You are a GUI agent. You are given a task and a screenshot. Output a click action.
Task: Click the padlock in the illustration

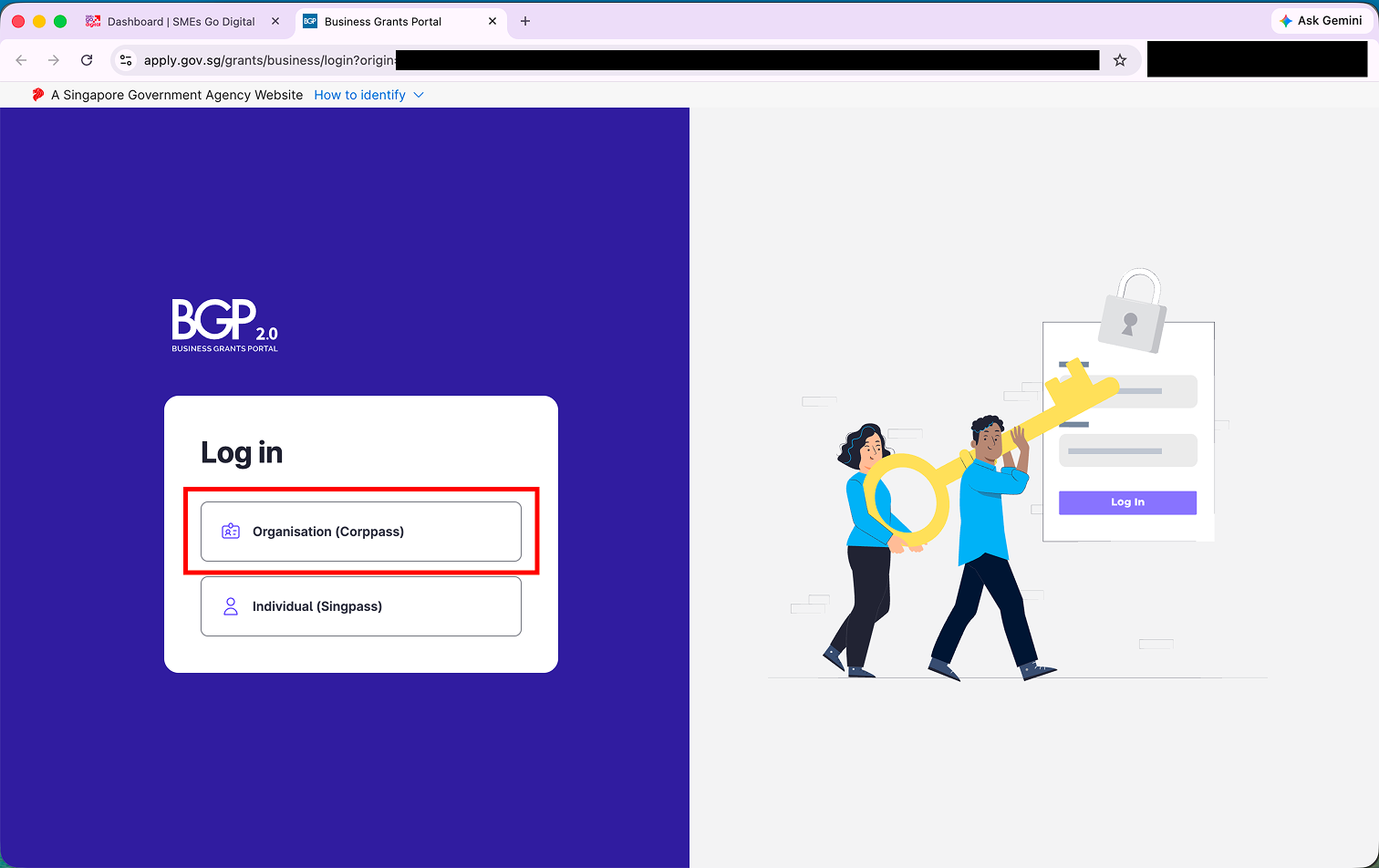[x=1132, y=311]
